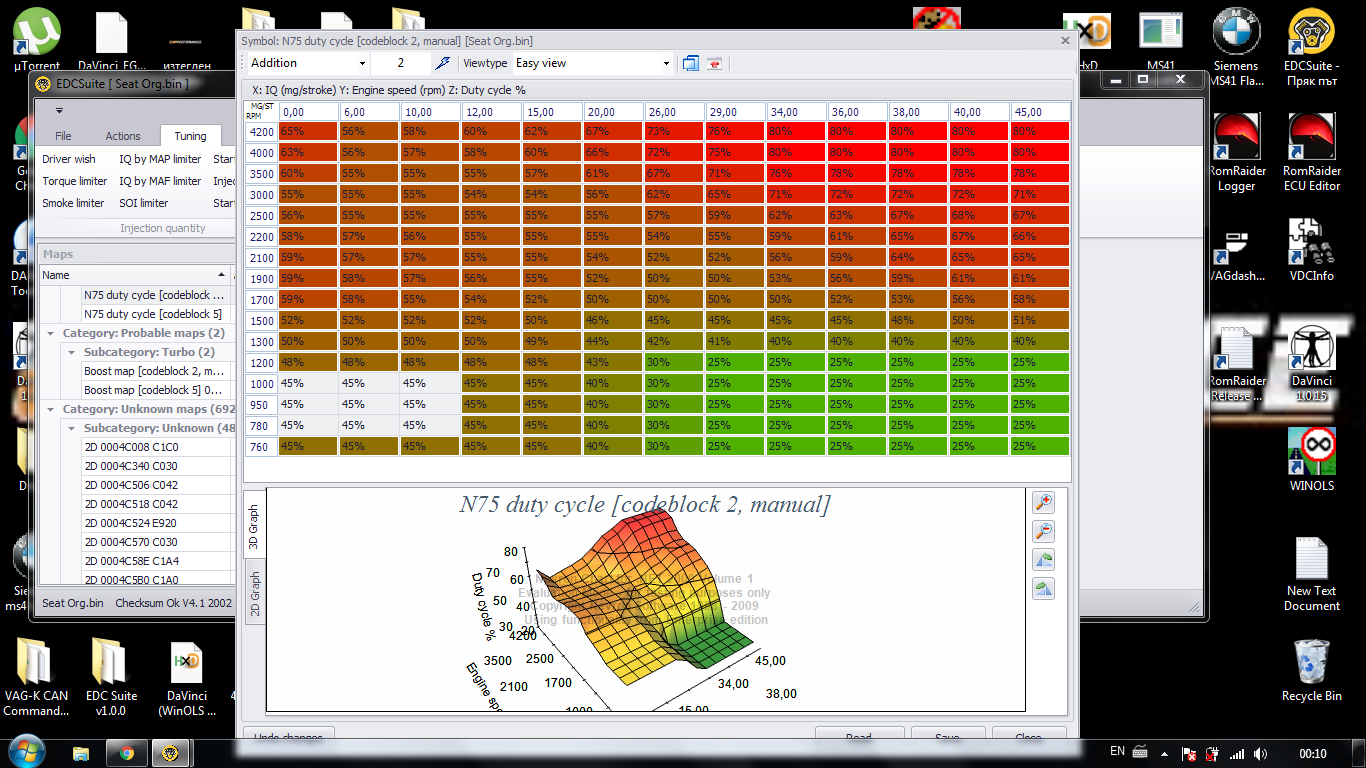Select Boost map codeblock 5 in list

point(154,390)
